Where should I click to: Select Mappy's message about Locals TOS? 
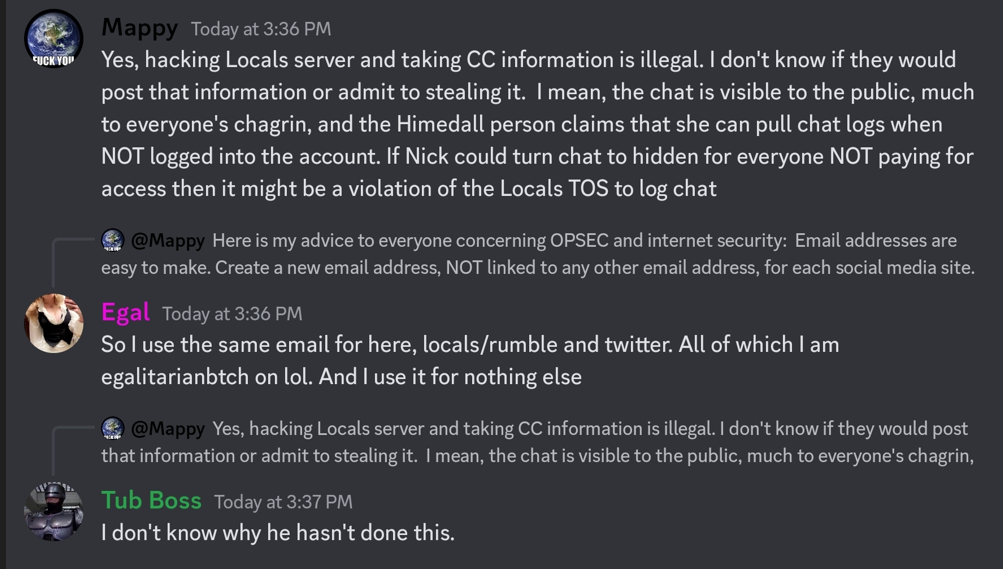(x=537, y=124)
